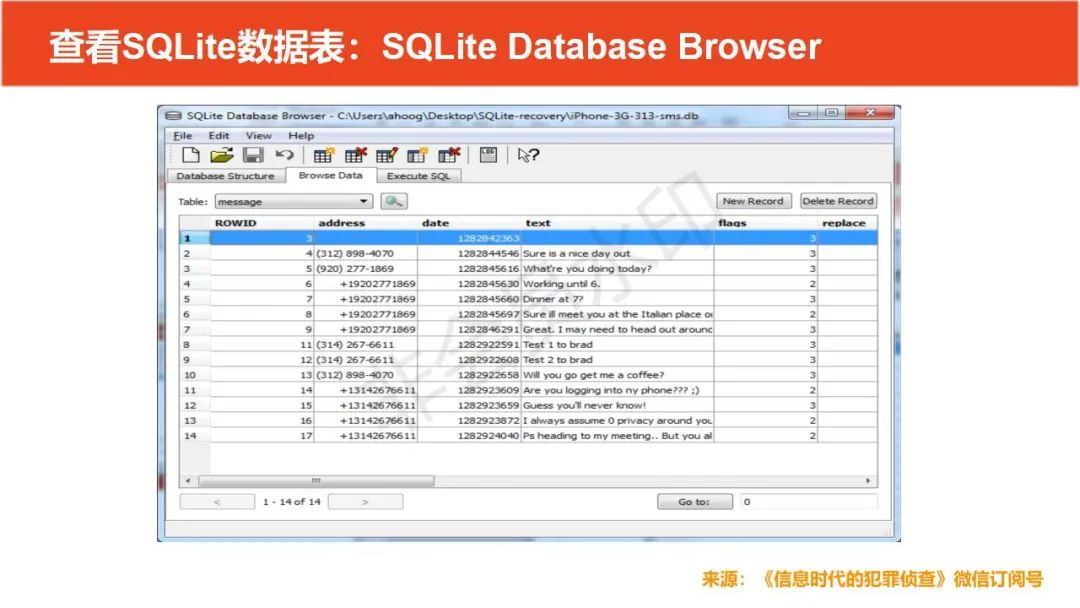This screenshot has height=608, width=1080.
Task: Click the Go to record number field
Action: coord(809,502)
